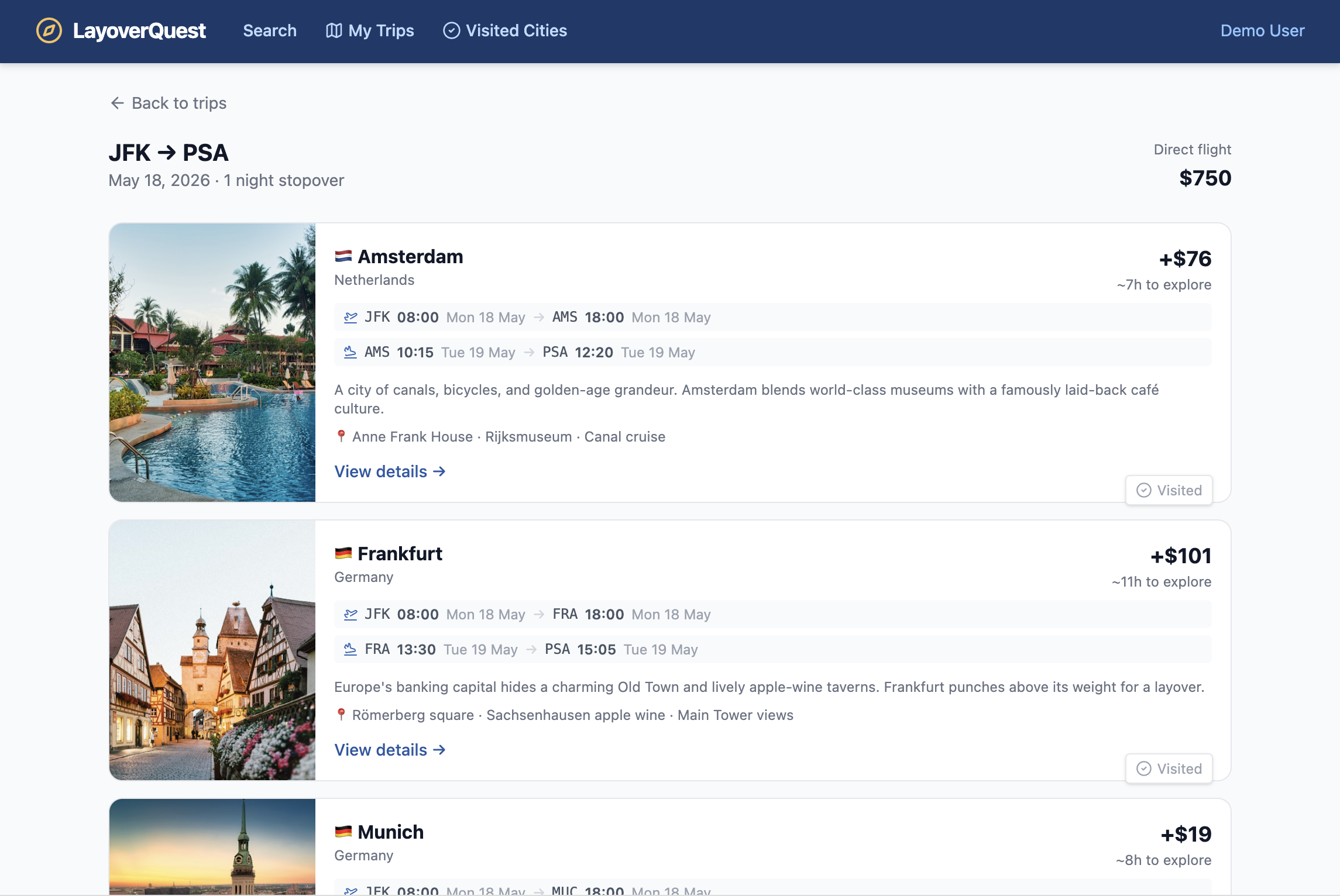The height and width of the screenshot is (896, 1340).
Task: Click the red pin icon by Anne Frank House
Action: coord(341,436)
